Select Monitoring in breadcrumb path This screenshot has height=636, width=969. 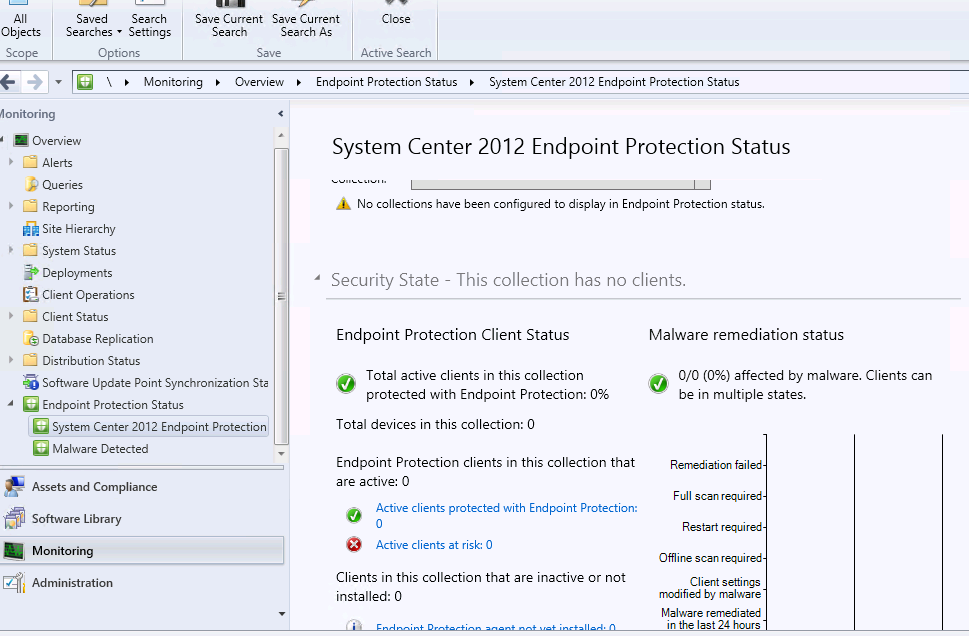click(173, 82)
